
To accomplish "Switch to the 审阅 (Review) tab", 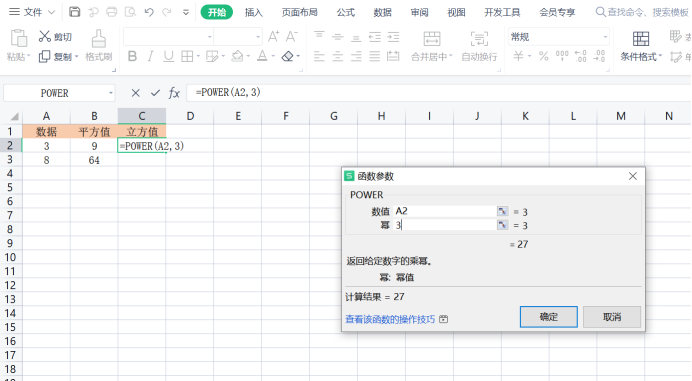I will [419, 12].
